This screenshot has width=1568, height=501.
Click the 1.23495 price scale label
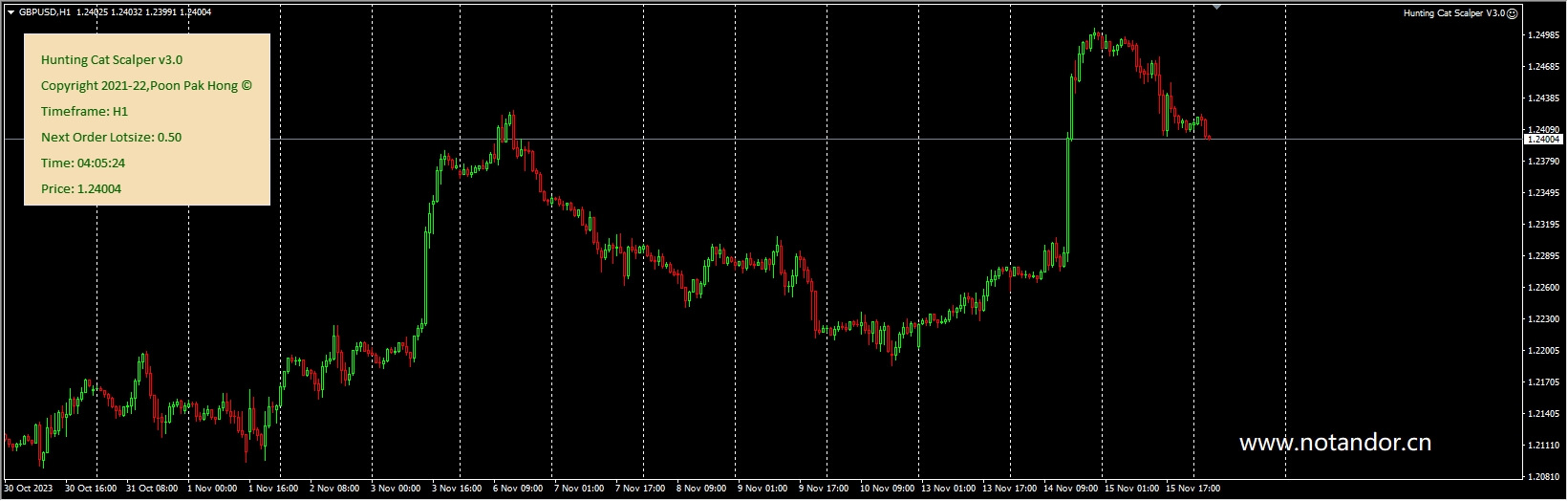pos(1543,193)
